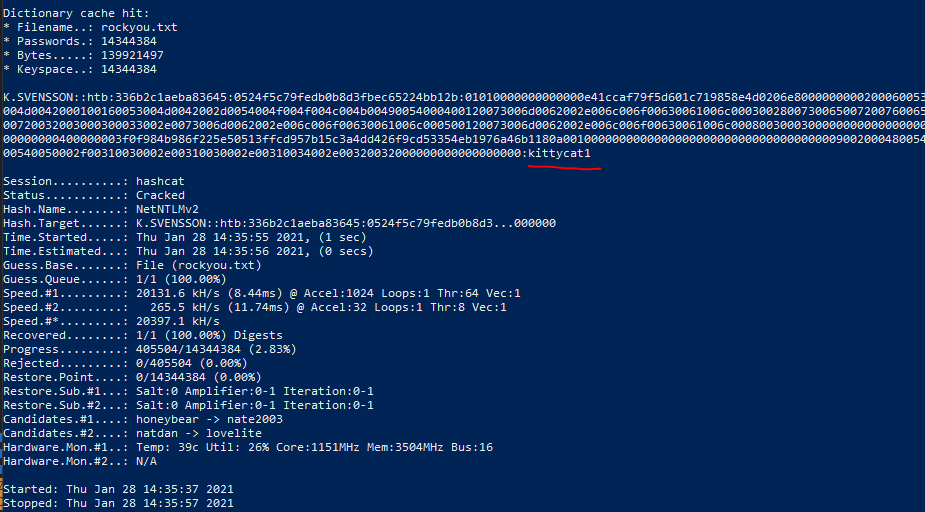Click the Candidates.#1 honeybear -> nate2003 text
This screenshot has height=512, width=925.
(209, 419)
